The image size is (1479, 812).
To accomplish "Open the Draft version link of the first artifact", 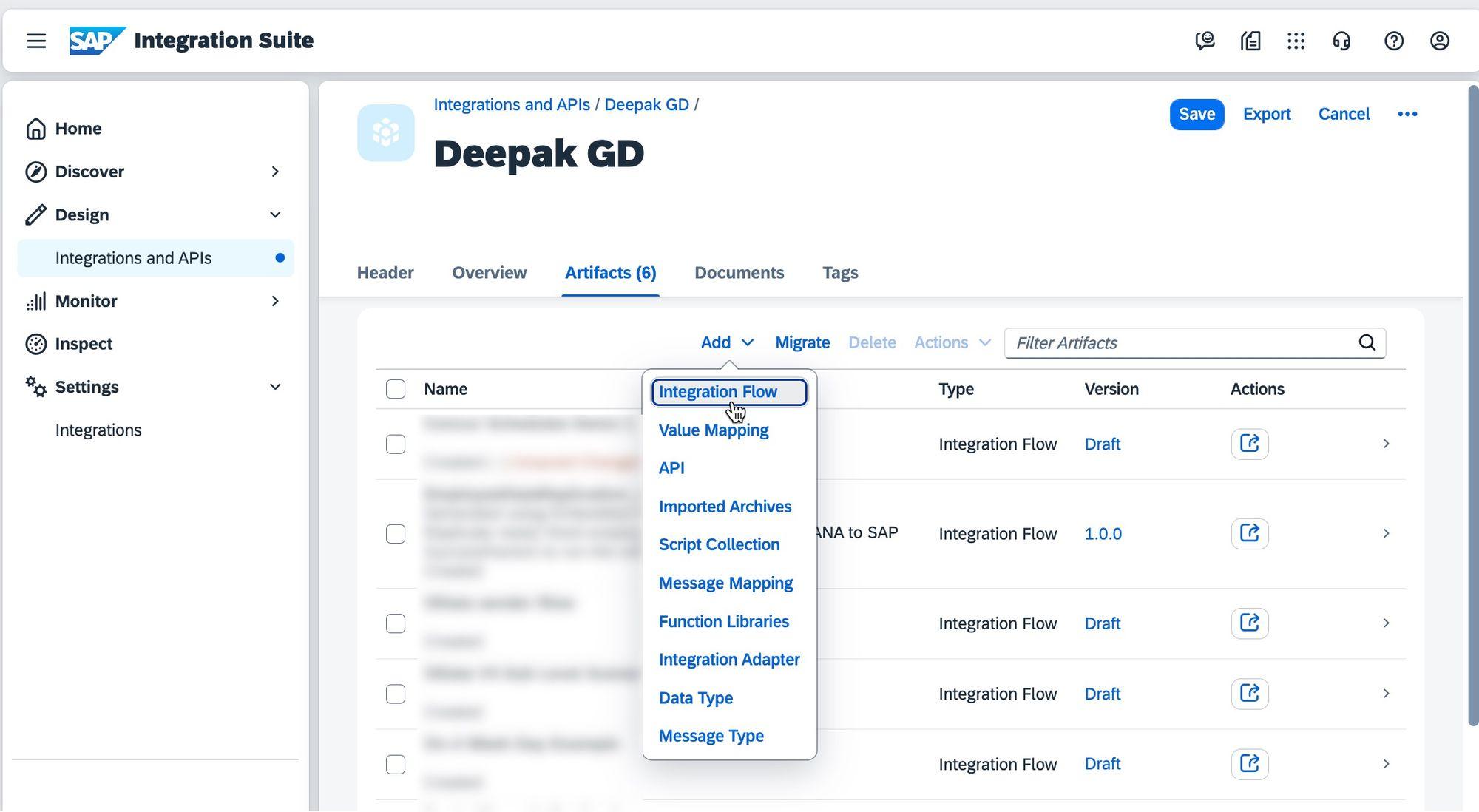I will tap(1103, 444).
